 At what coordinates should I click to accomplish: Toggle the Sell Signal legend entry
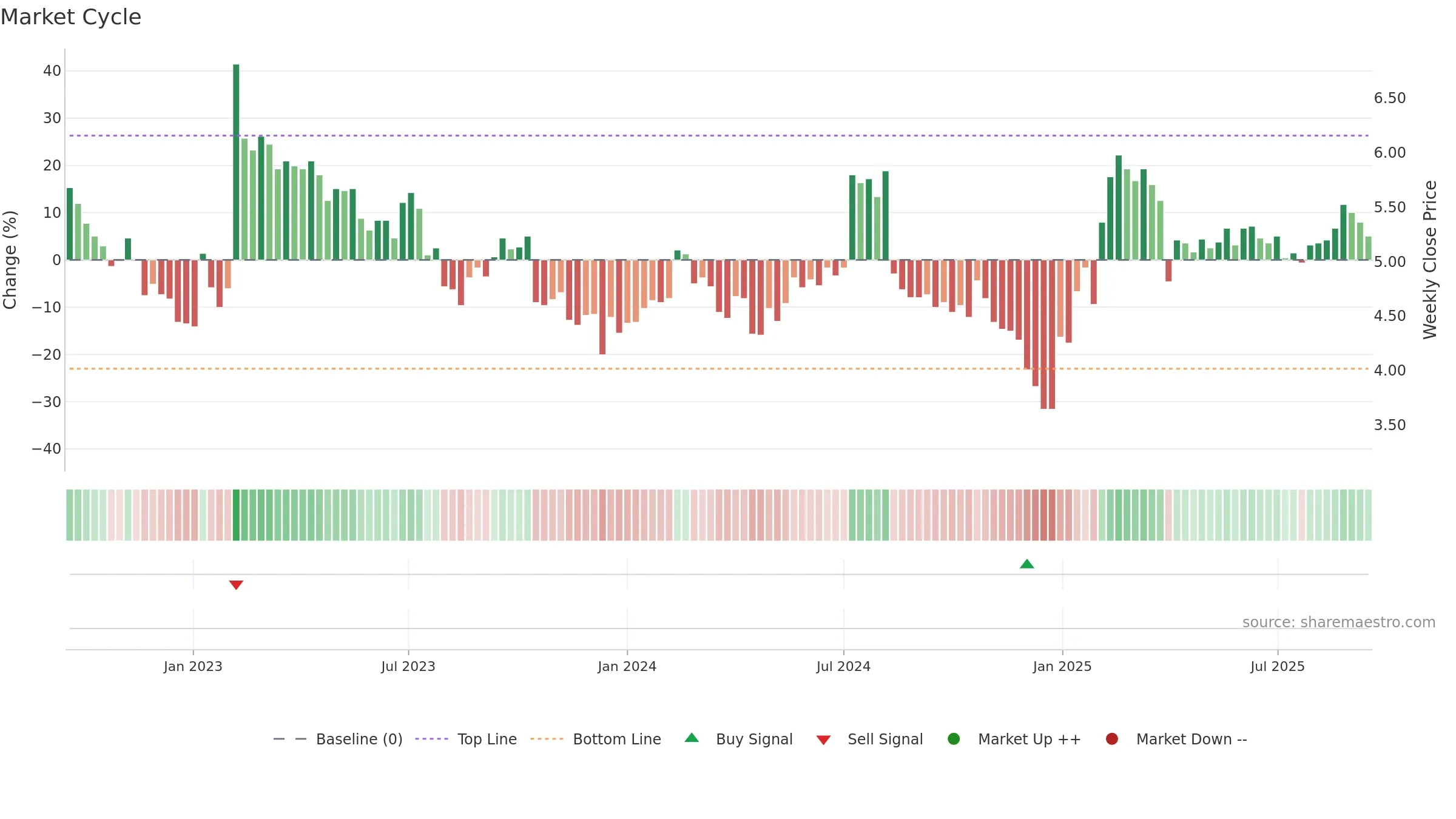[x=869, y=739]
